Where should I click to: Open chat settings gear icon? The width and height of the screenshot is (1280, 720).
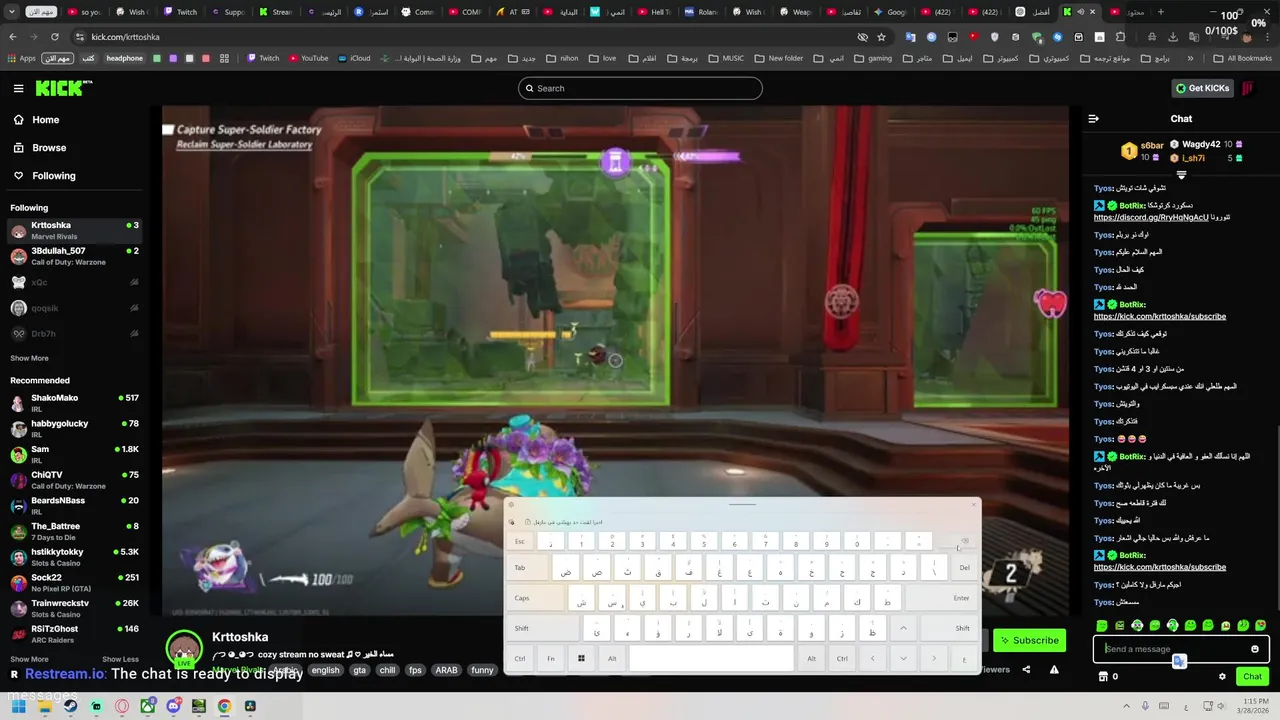[1222, 677]
